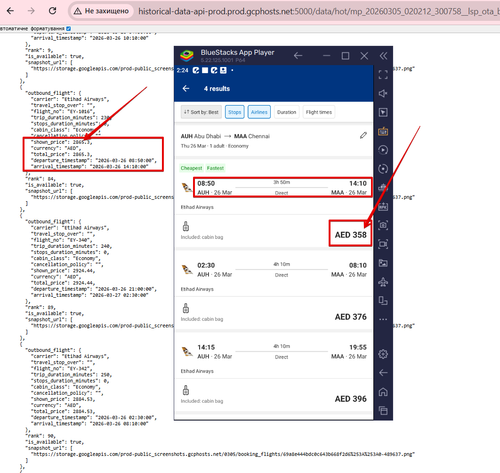
Task: Click the BlueStacks cursor lock icon
Action: pyautogui.click(x=383, y=112)
